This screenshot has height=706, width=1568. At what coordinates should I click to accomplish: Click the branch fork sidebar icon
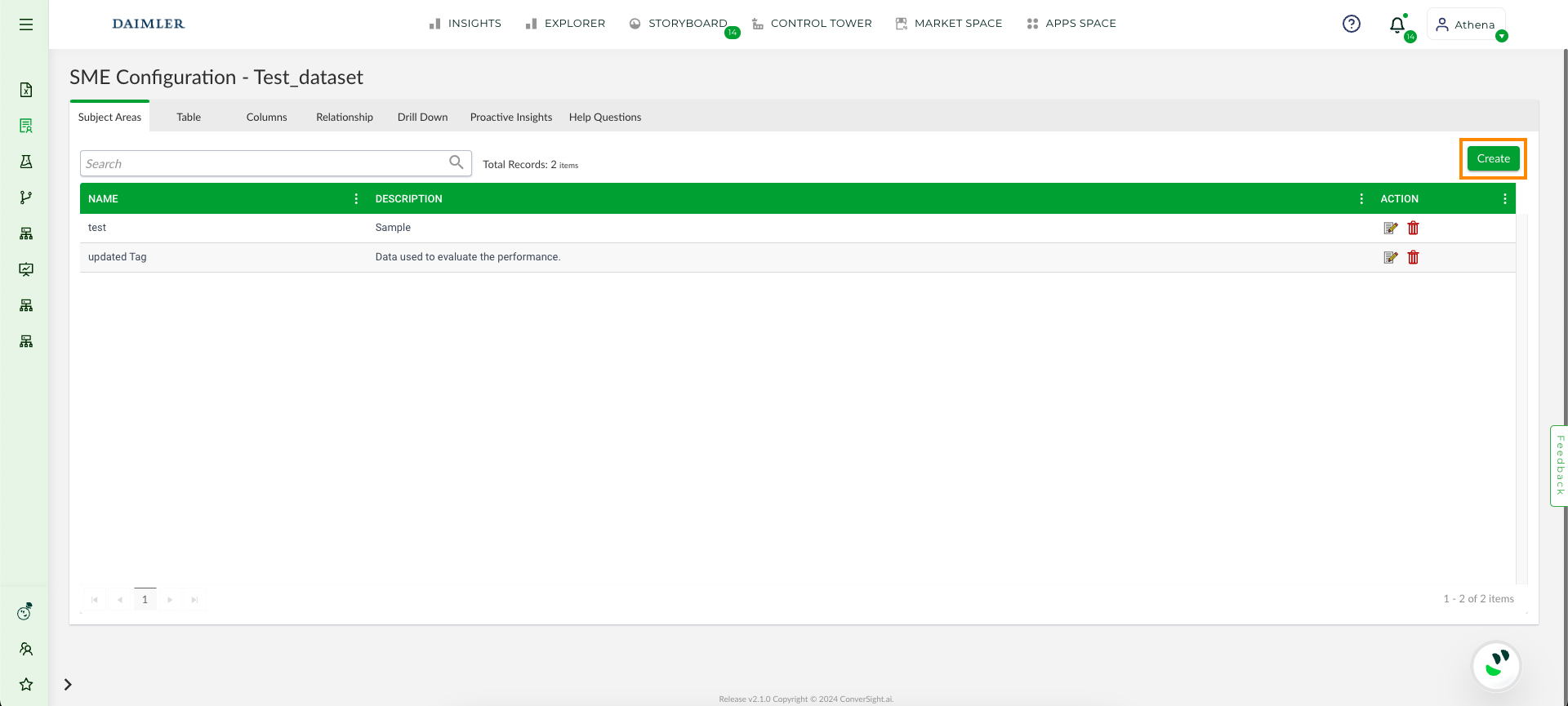26,198
